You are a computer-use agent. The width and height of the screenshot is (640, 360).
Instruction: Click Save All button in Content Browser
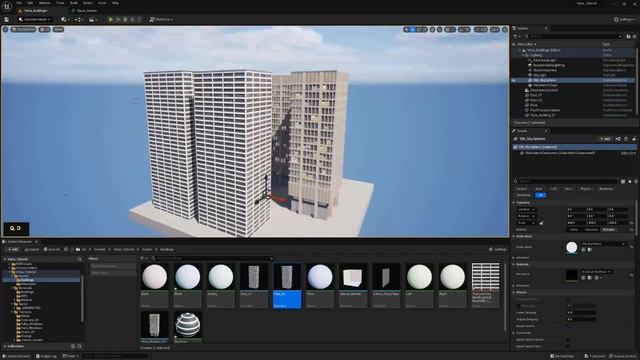(x=52, y=249)
